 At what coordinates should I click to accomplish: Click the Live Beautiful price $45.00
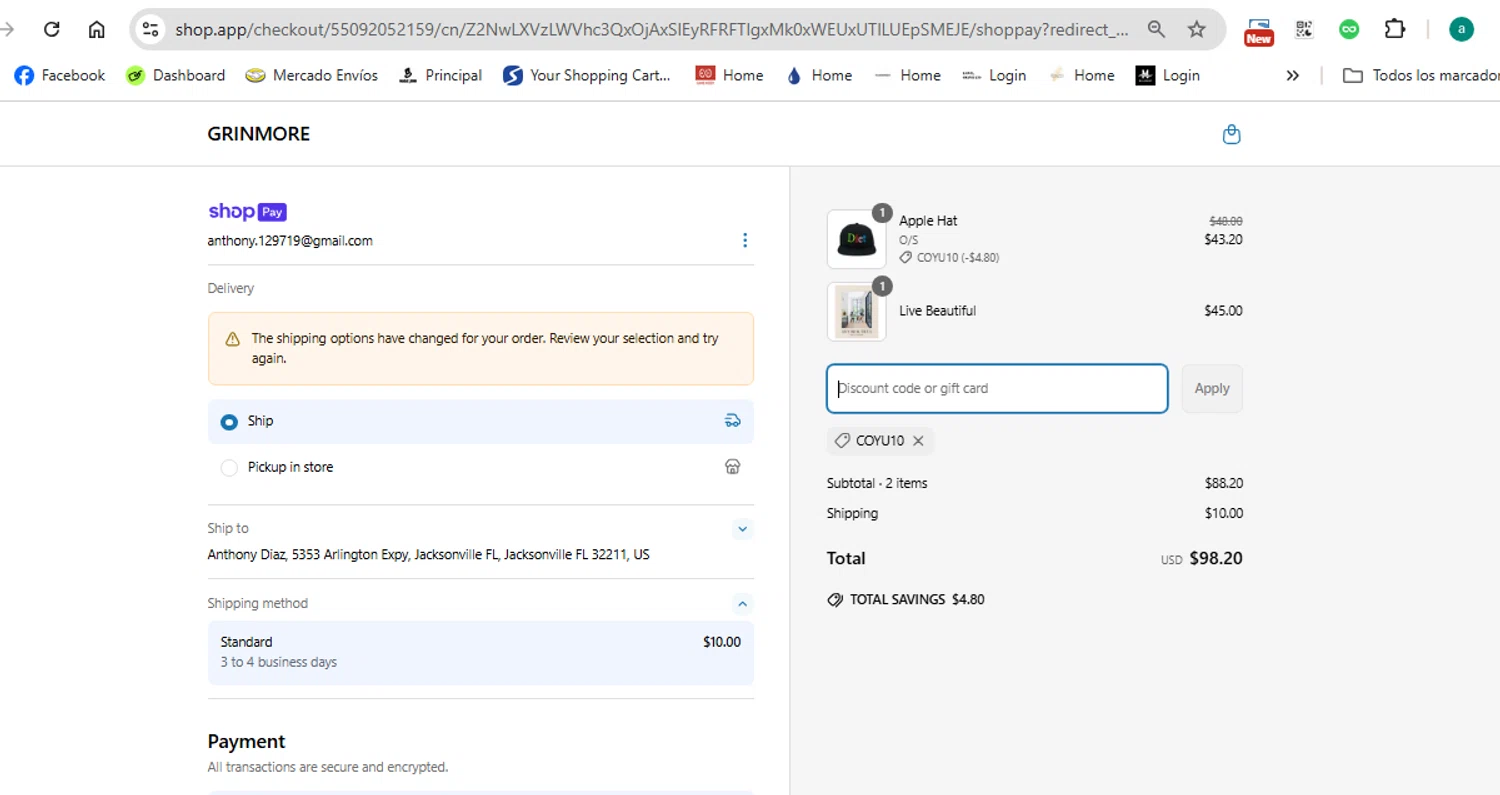pos(1223,311)
